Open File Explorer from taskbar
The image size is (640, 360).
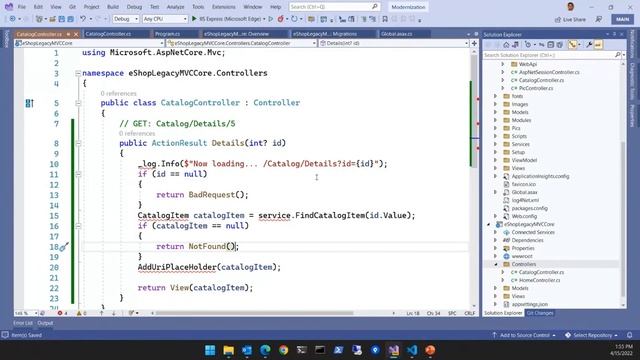click(x=229, y=350)
